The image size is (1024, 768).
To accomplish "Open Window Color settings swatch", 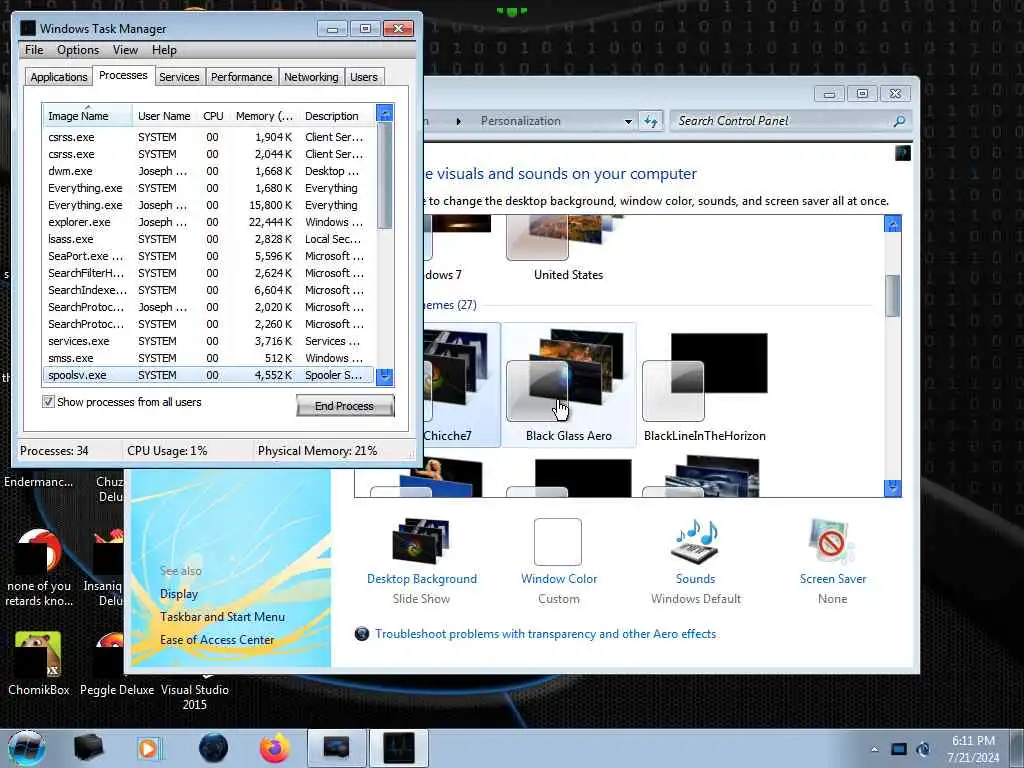I will [558, 541].
